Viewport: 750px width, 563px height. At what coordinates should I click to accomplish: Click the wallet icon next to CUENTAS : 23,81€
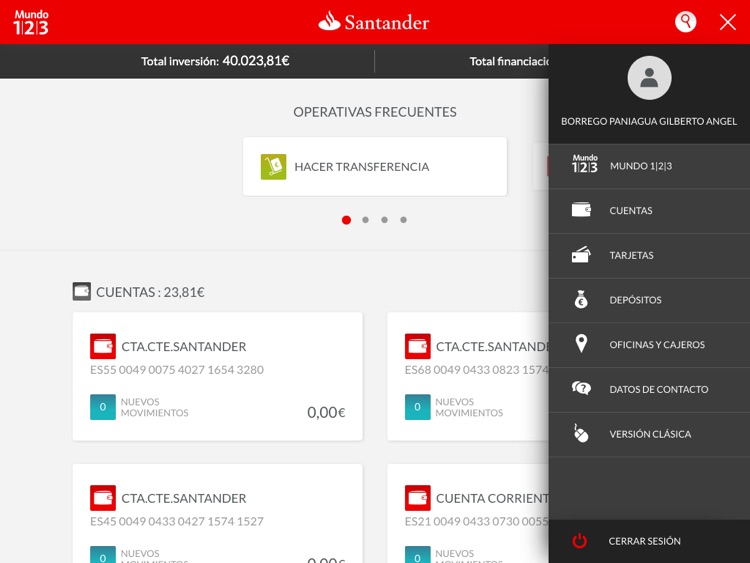(82, 291)
